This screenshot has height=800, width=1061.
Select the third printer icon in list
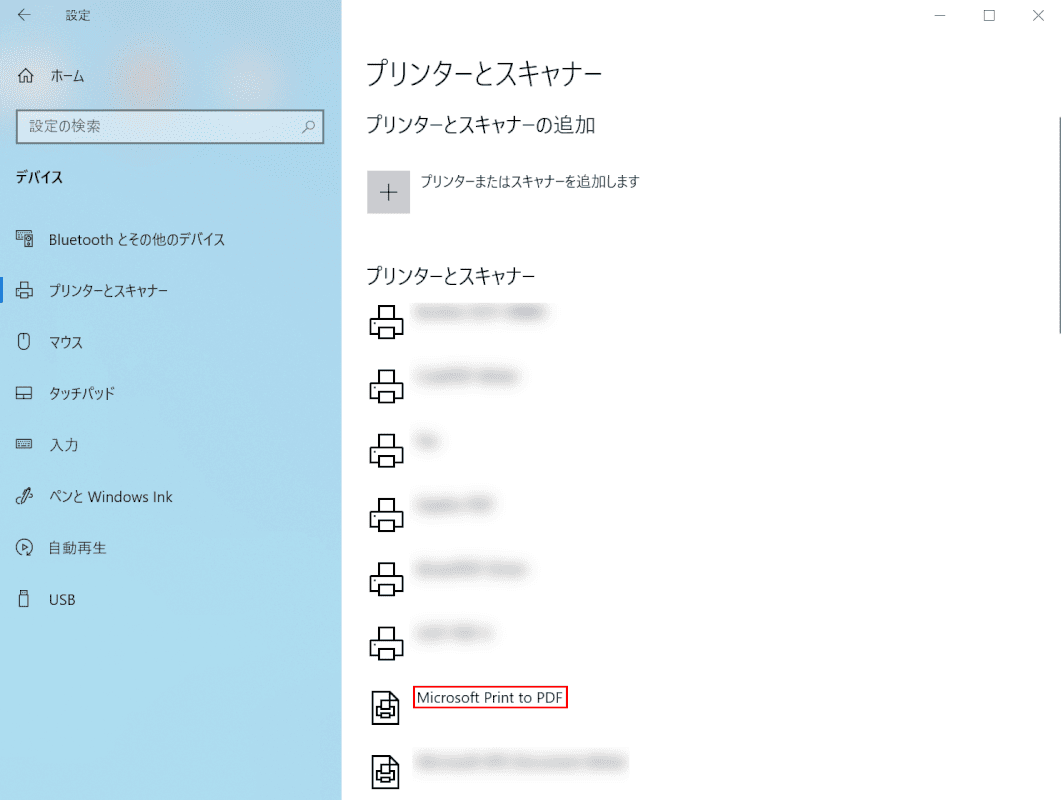pos(386,450)
